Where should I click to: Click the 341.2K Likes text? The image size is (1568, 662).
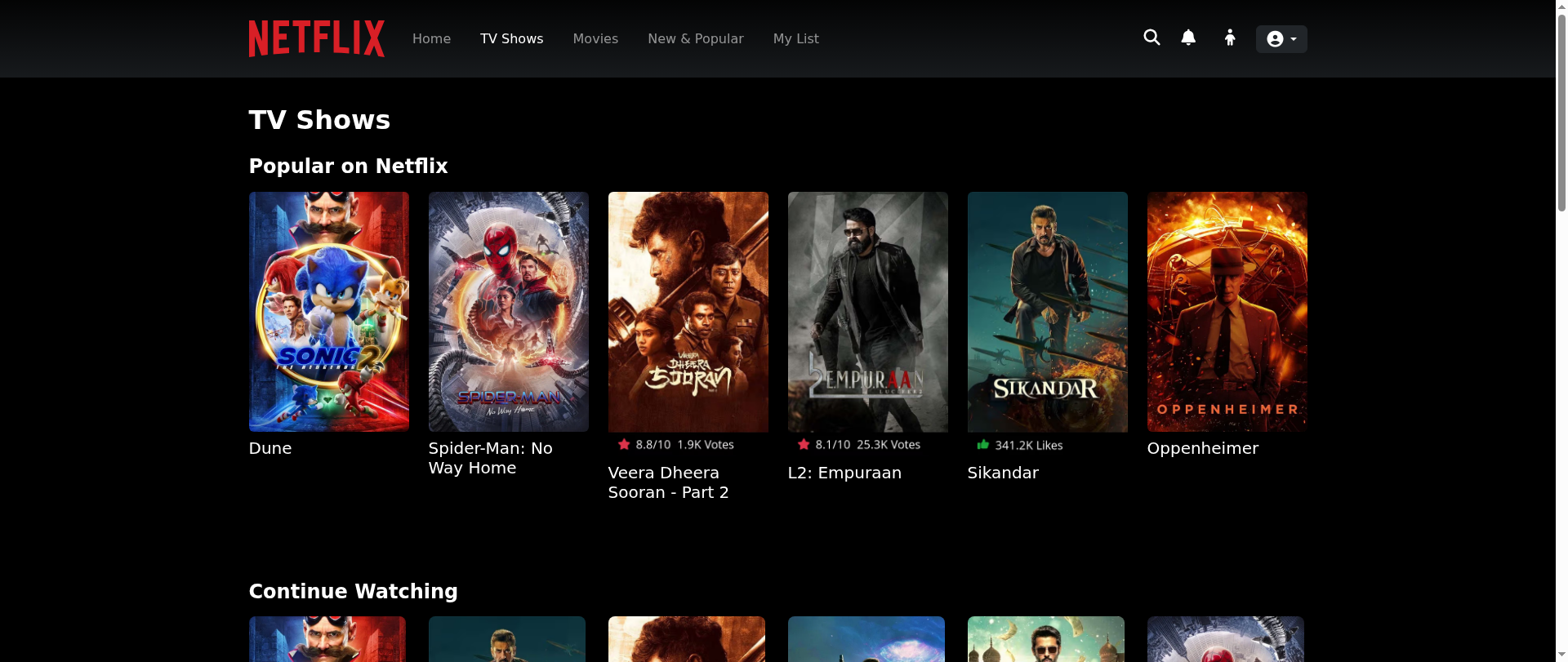[x=1029, y=446]
